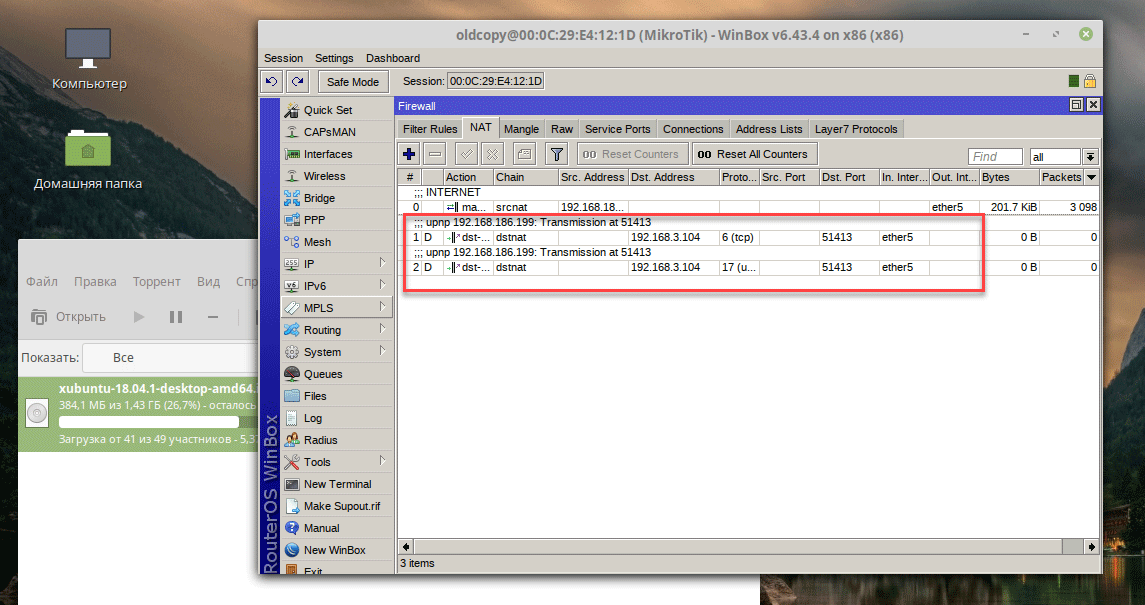Screen dimensions: 1145x605
Task: Click Reset Counters button
Action: click(632, 154)
